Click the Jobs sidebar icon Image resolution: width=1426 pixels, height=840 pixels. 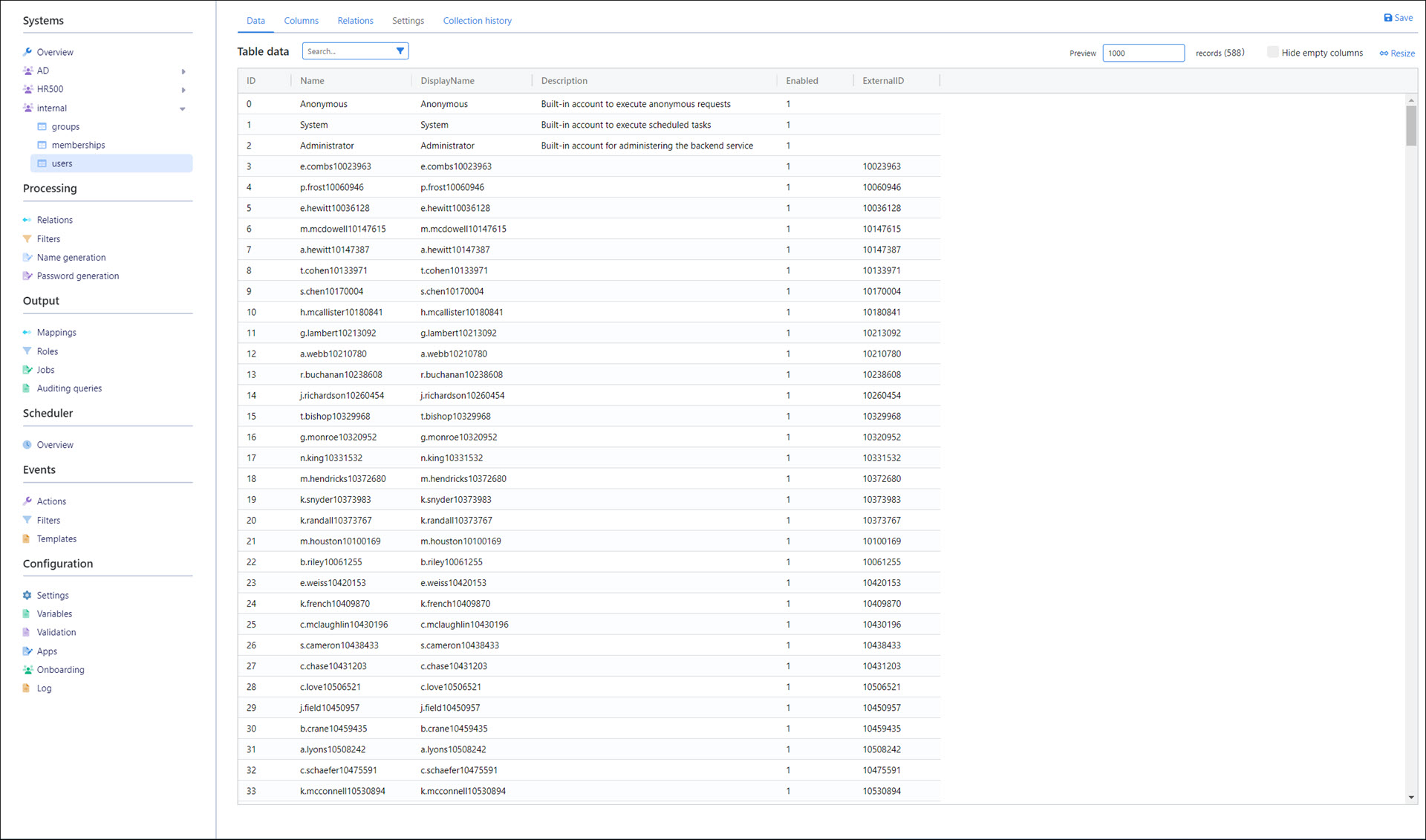27,369
